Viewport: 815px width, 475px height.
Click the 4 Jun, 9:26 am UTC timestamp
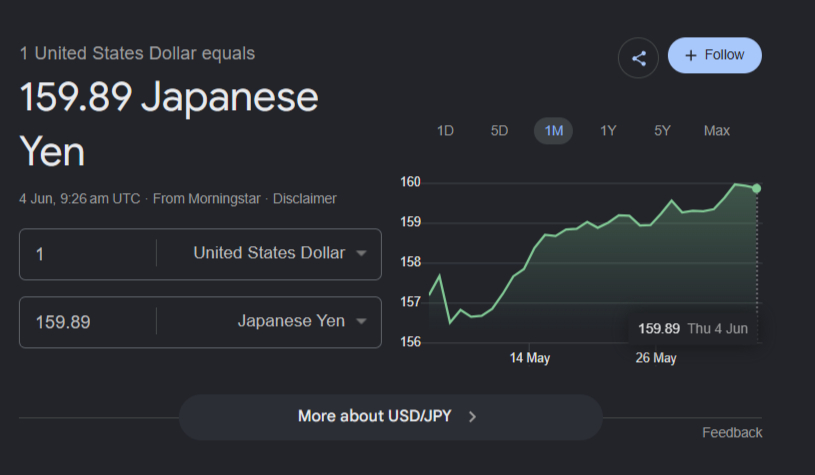point(80,199)
